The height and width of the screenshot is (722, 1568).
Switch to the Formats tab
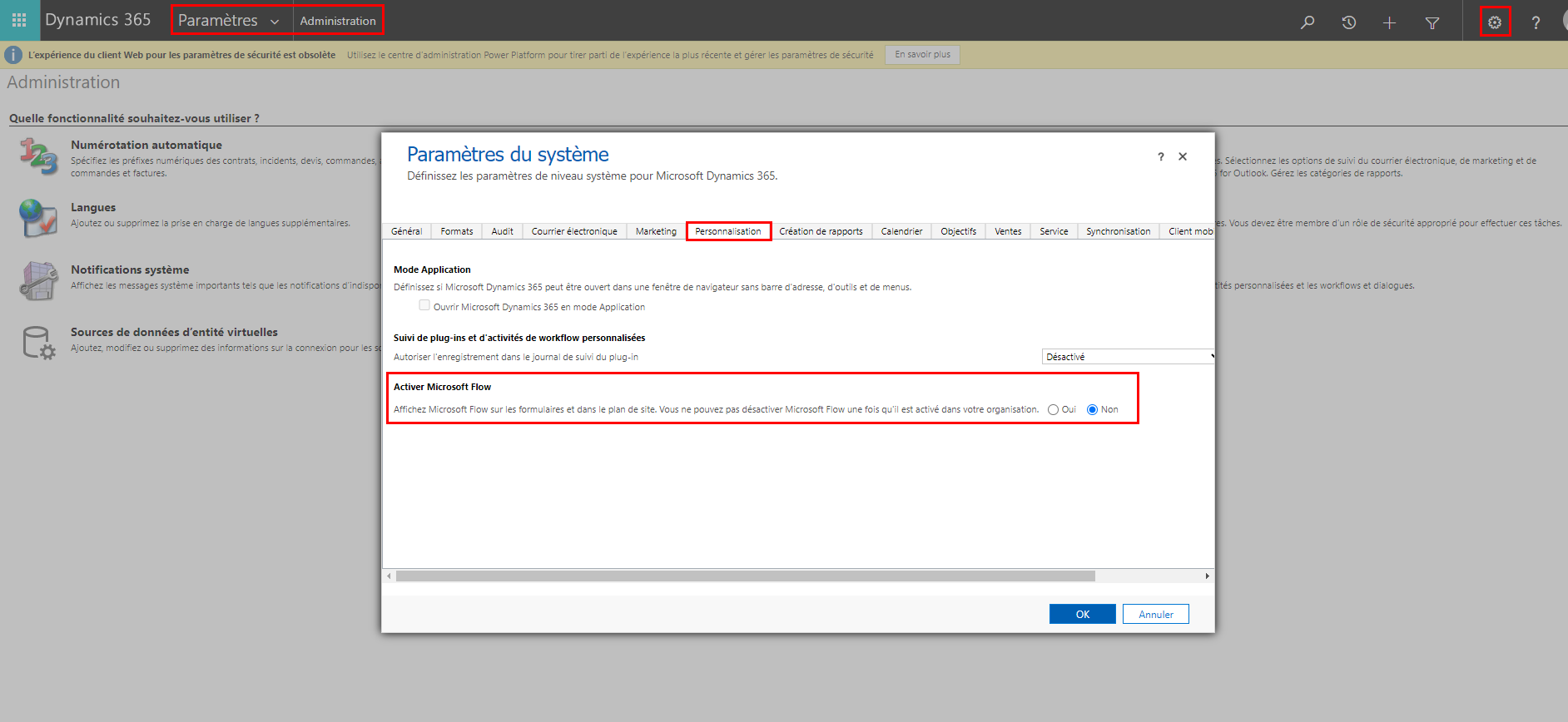click(x=456, y=231)
